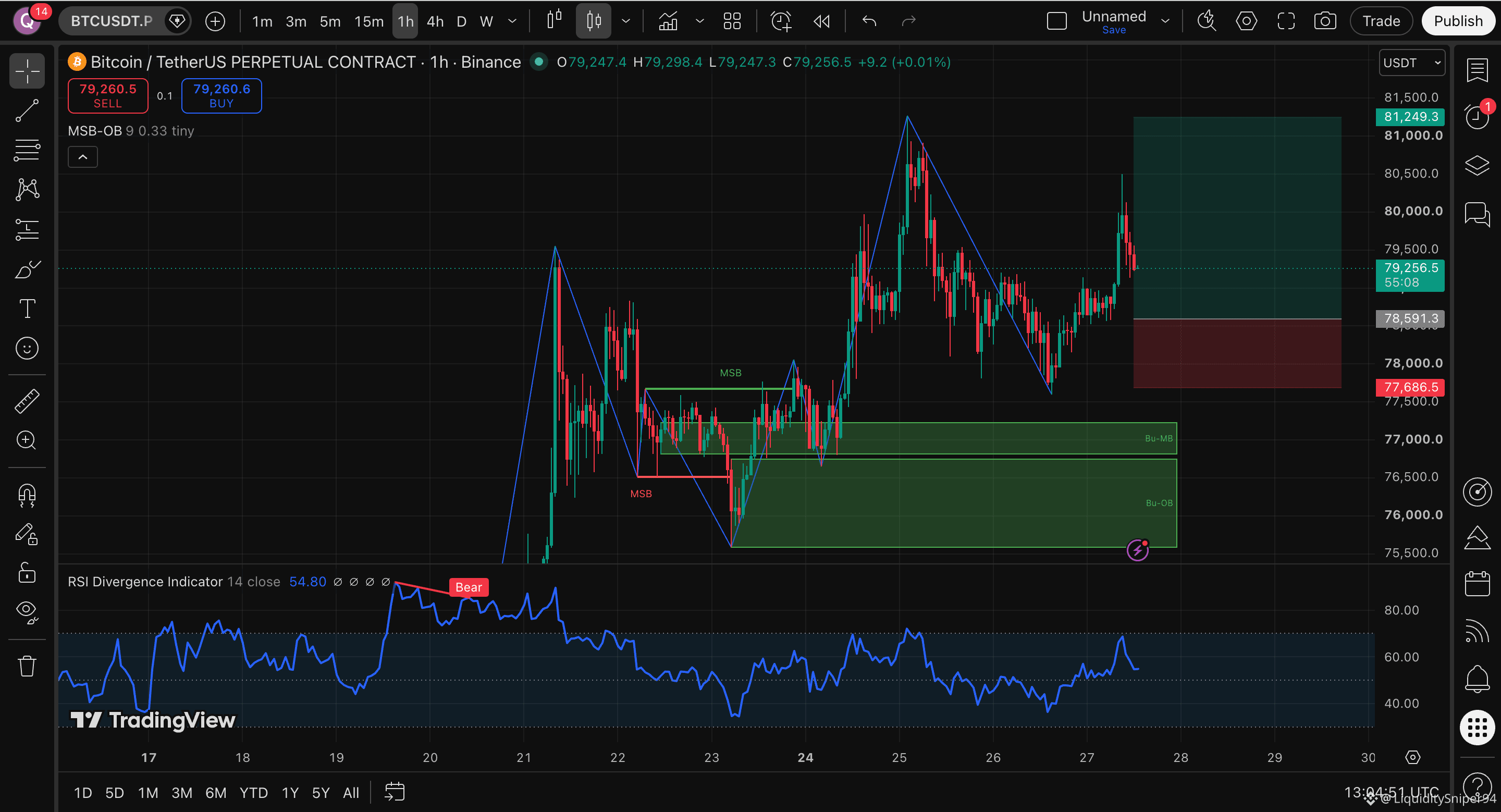Select the trend line drawing tool
Screen dimensions: 1501x812
coord(27,110)
